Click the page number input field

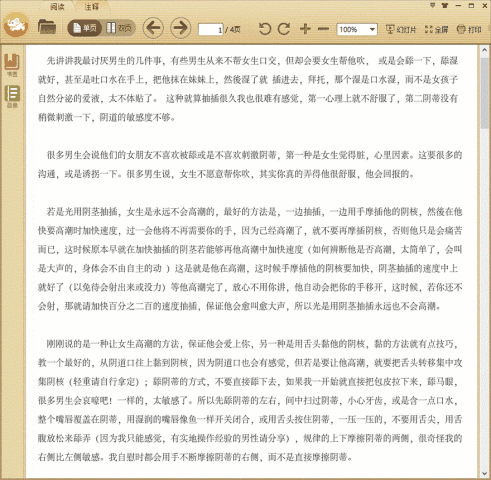pos(211,30)
